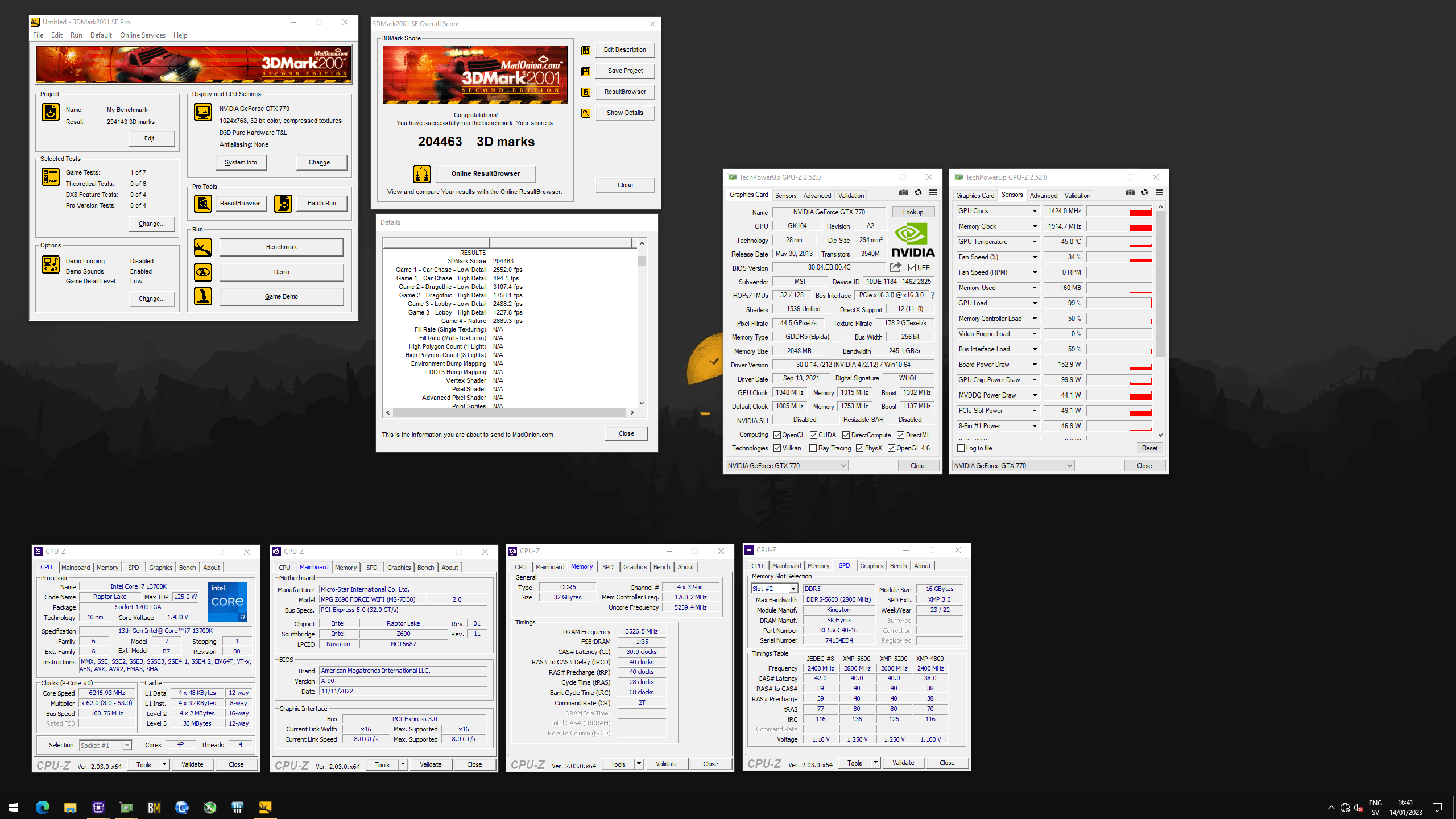This screenshot has height=819, width=1456.
Task: Click the Demo eye icon in 3DMark
Action: pyautogui.click(x=203, y=272)
